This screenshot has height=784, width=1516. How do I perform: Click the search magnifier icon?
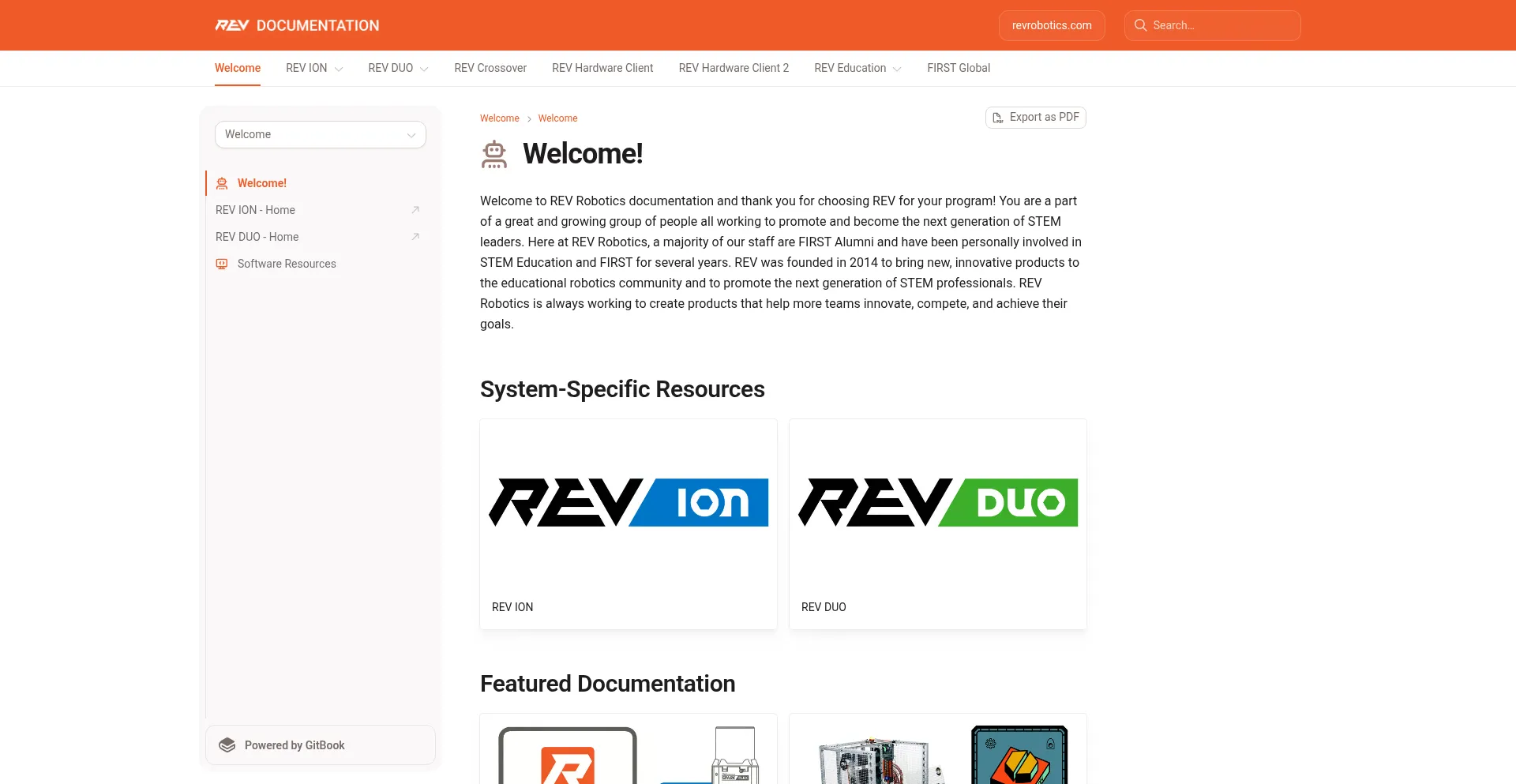click(1140, 25)
